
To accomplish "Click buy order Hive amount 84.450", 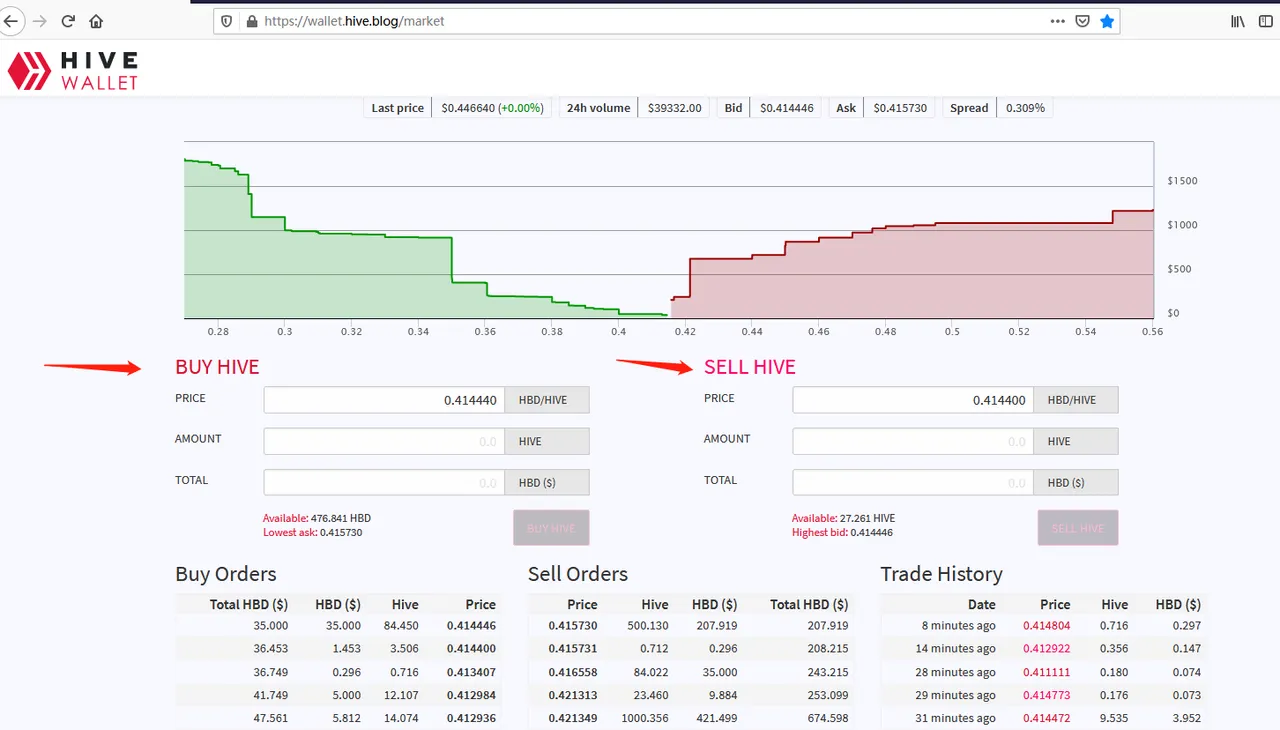I will click(x=401, y=626).
